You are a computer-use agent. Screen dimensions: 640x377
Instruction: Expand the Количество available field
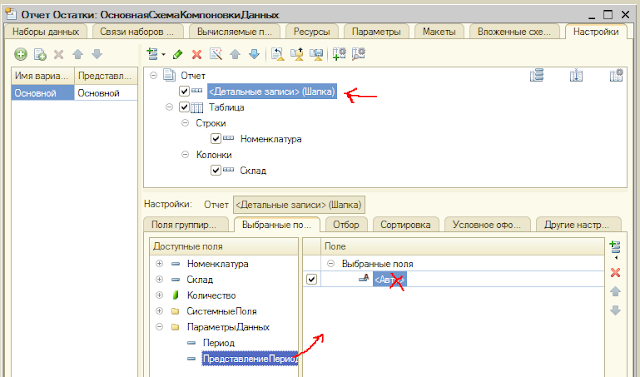pos(159,295)
